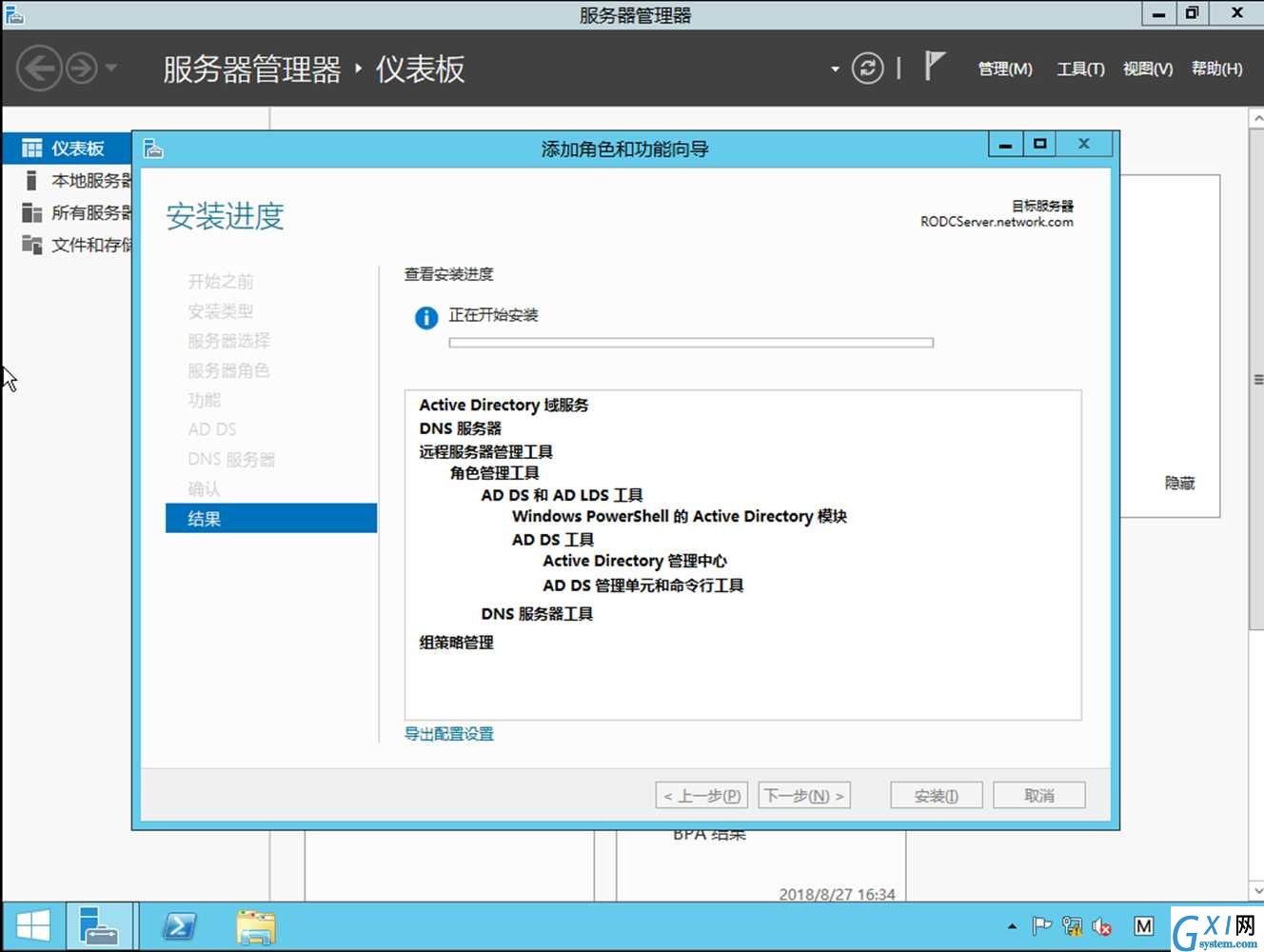Click AD DS 和 AD LDS 工具 entry
This screenshot has width=1264, height=952.
click(x=562, y=495)
